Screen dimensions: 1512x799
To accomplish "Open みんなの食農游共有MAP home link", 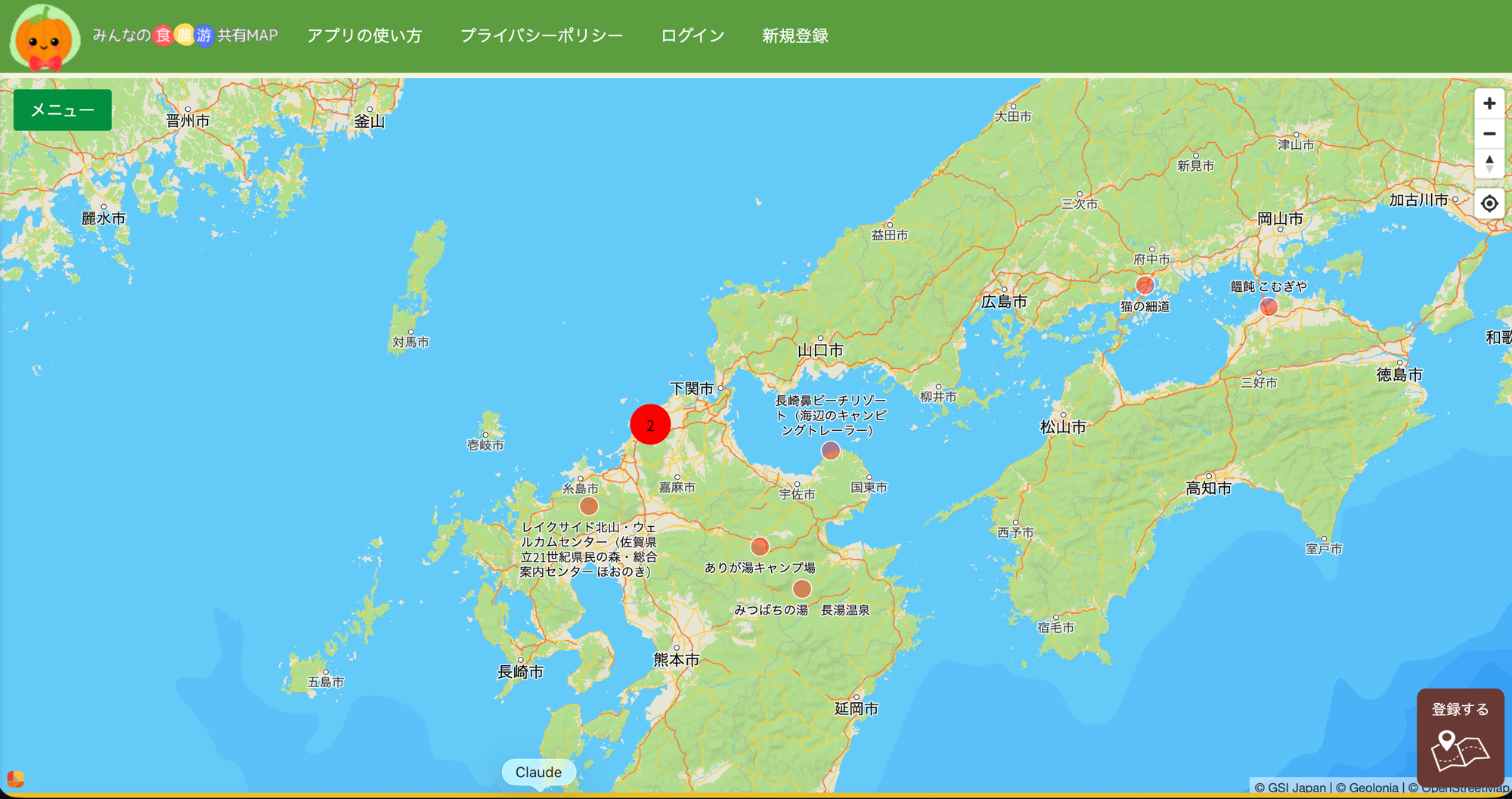I will [185, 36].
